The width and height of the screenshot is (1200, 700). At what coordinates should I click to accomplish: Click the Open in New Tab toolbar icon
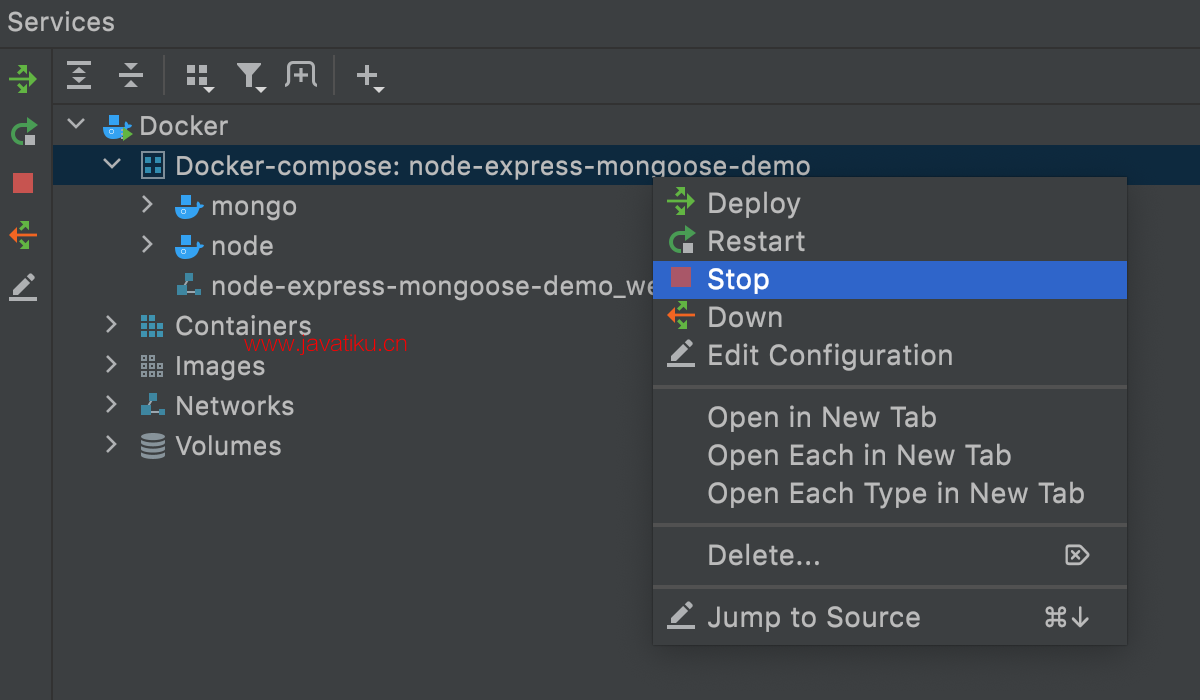coord(301,75)
